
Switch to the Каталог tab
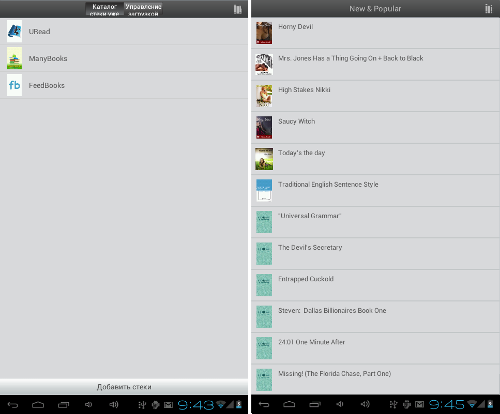[x=105, y=9]
